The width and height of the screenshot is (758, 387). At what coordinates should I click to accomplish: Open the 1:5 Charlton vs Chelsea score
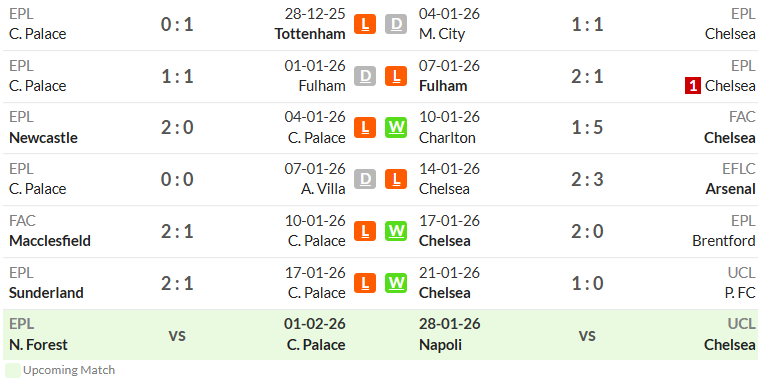(587, 128)
